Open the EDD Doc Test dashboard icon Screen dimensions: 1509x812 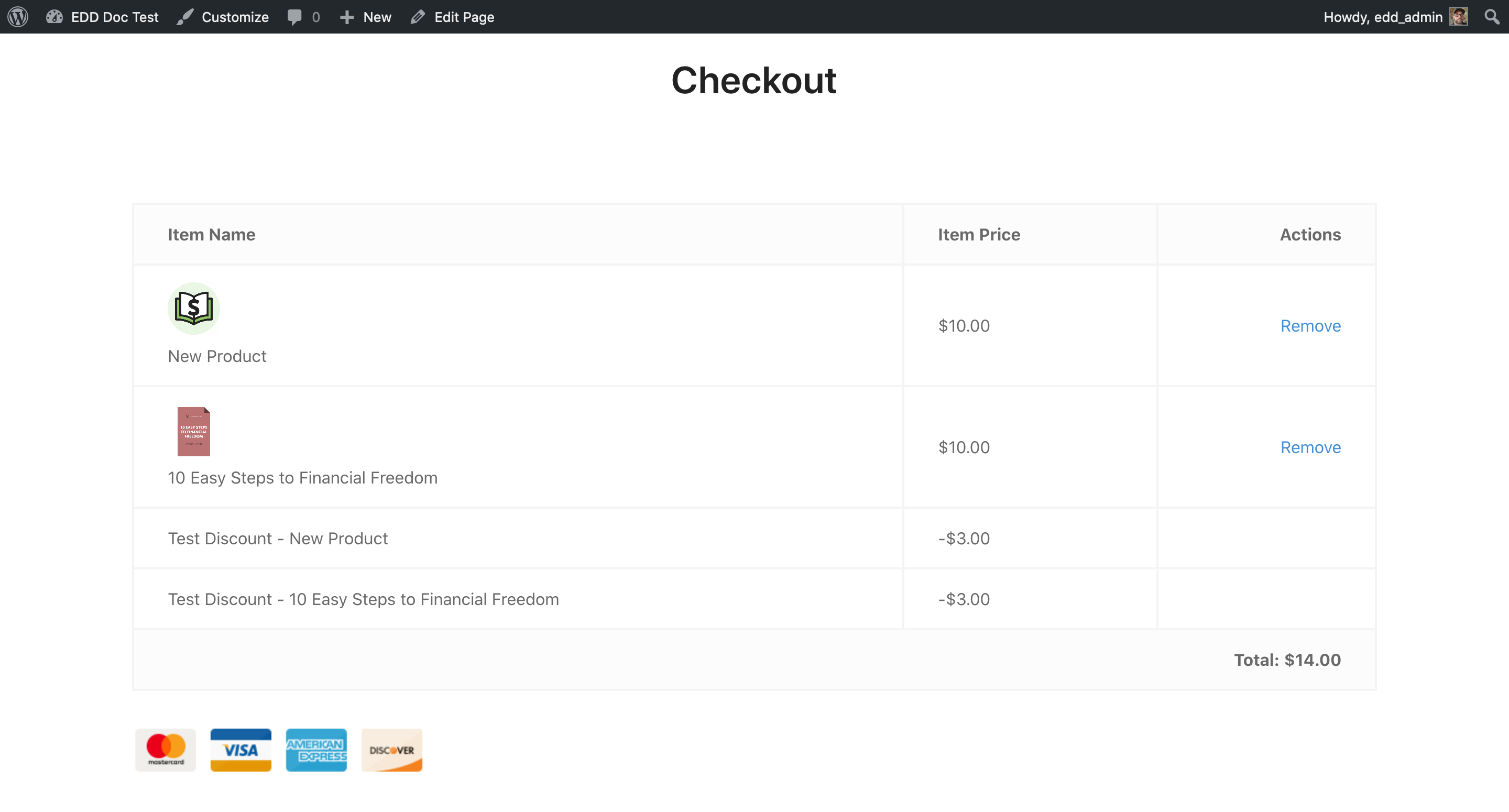point(54,16)
